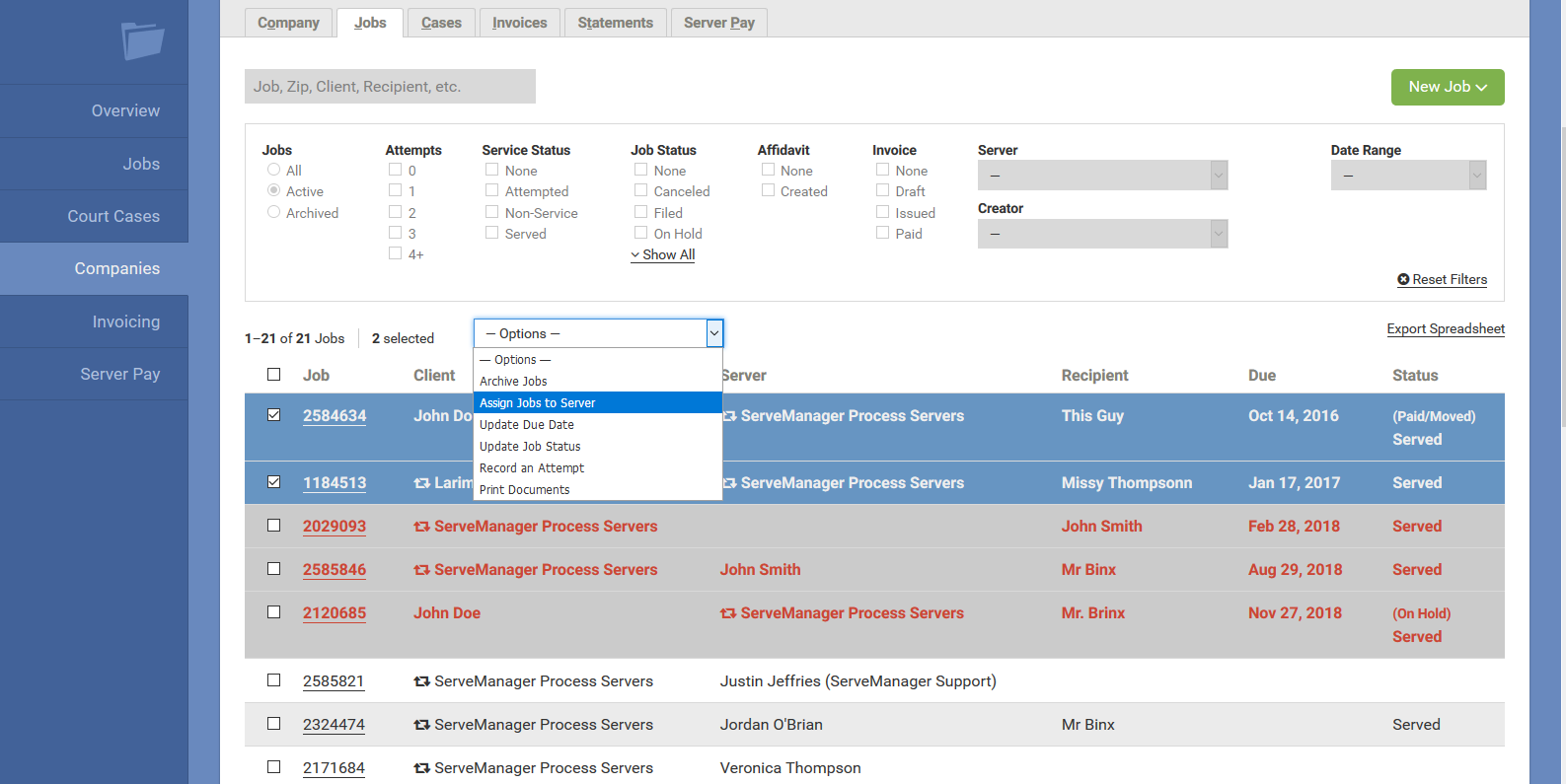Click the retweet icon next to job 2120685 server
The image size is (1566, 784).
pos(728,613)
